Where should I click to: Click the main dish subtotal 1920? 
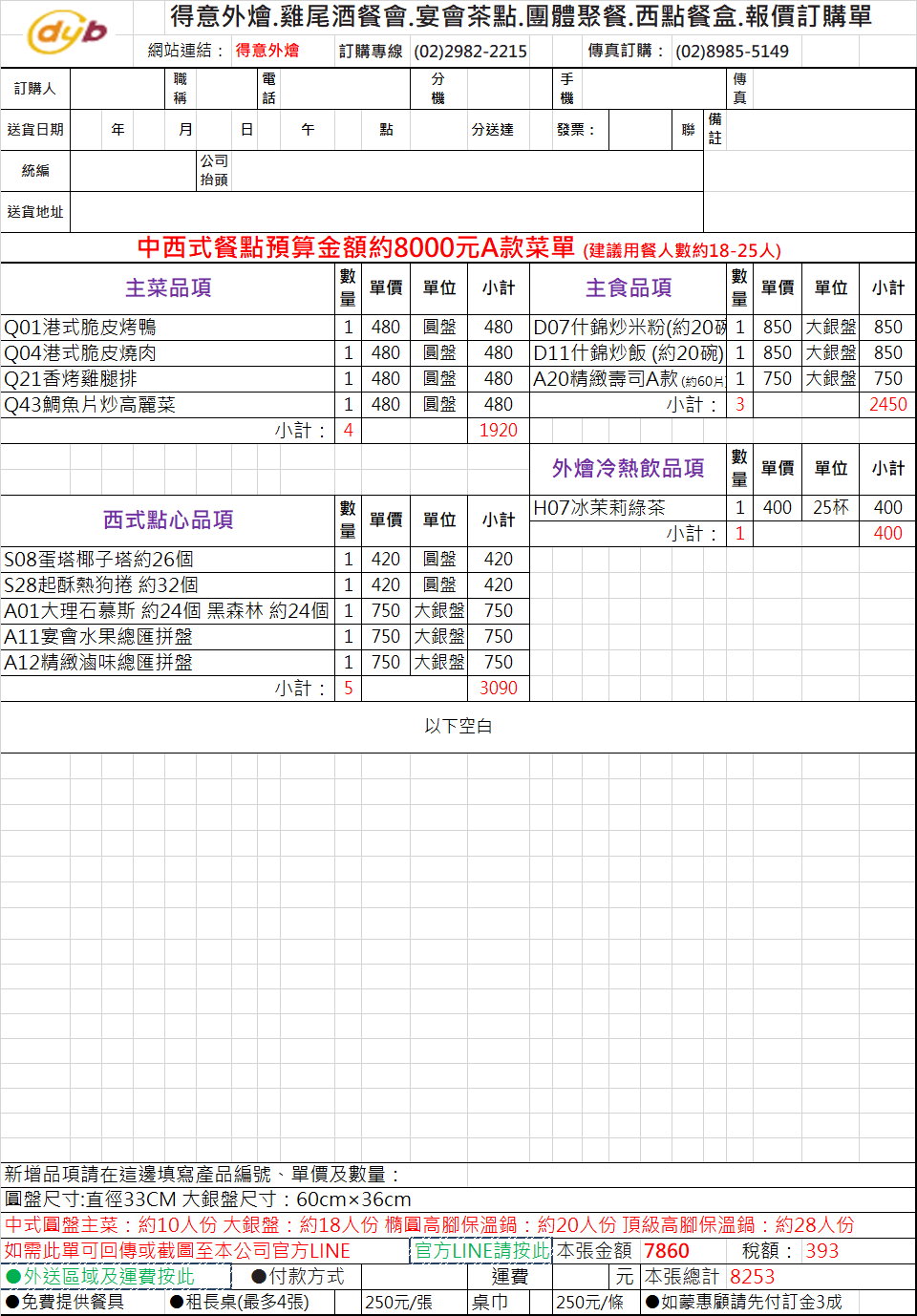(499, 431)
